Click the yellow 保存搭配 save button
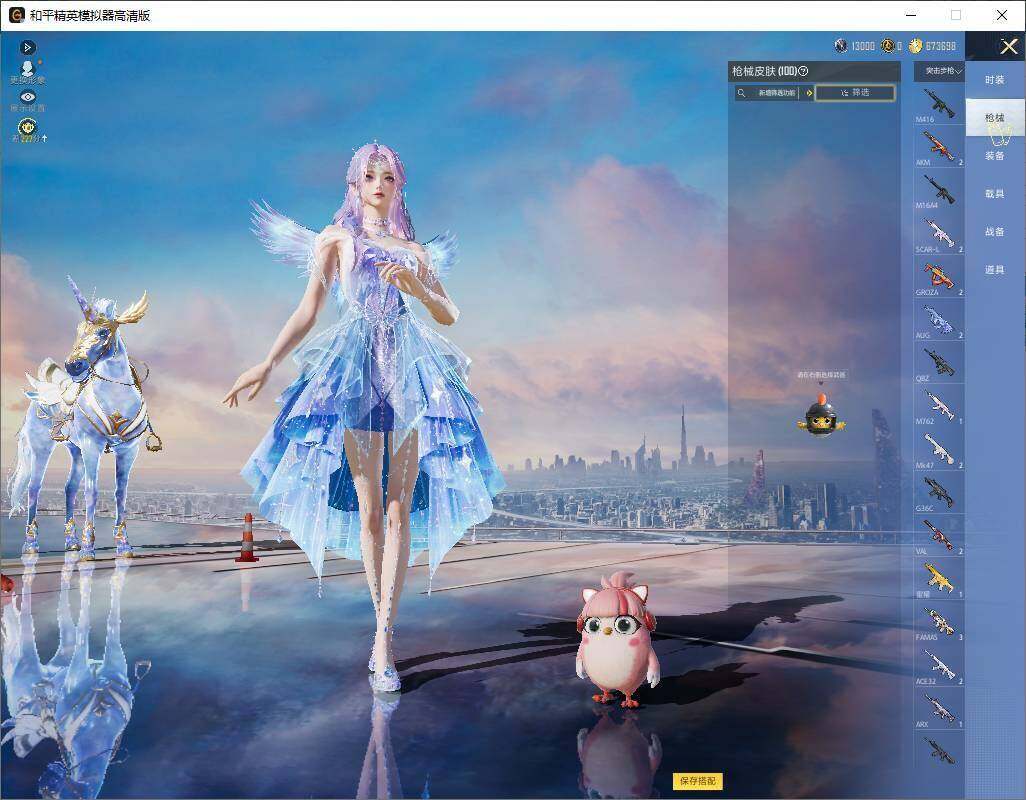This screenshot has height=800, width=1026. (698, 780)
